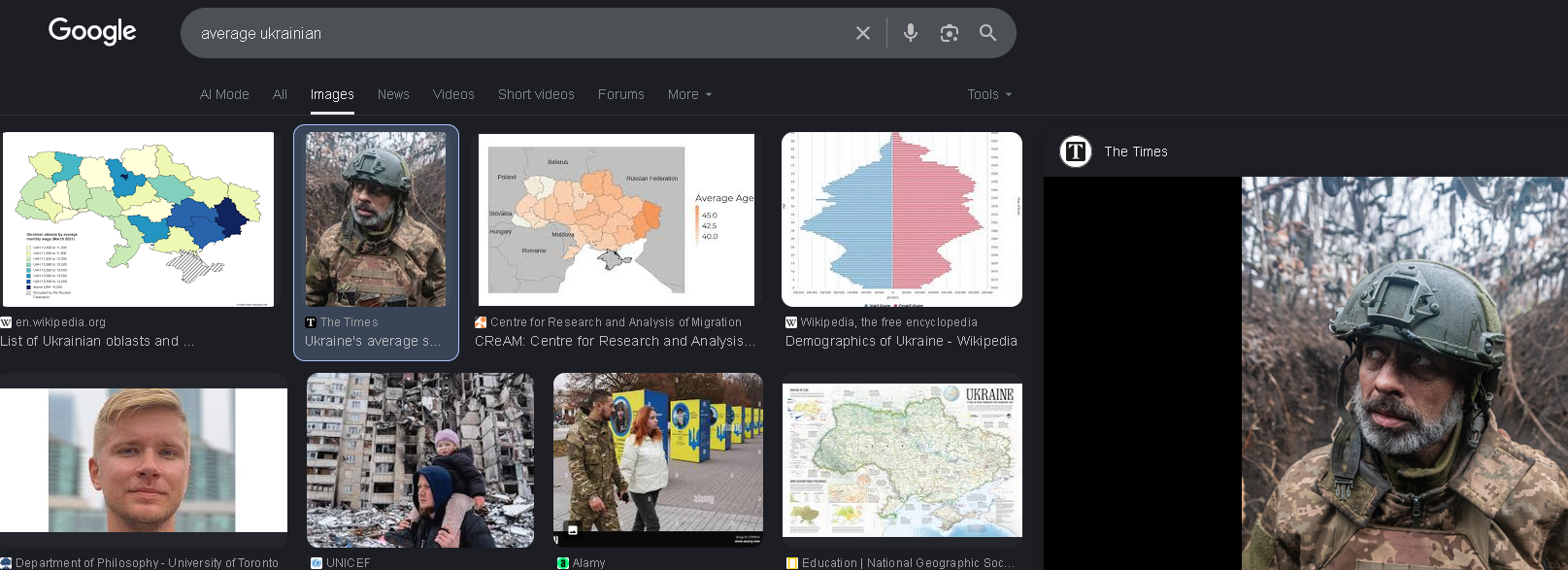1568x570 pixels.
Task: Open the Short videos tab
Action: (x=536, y=94)
